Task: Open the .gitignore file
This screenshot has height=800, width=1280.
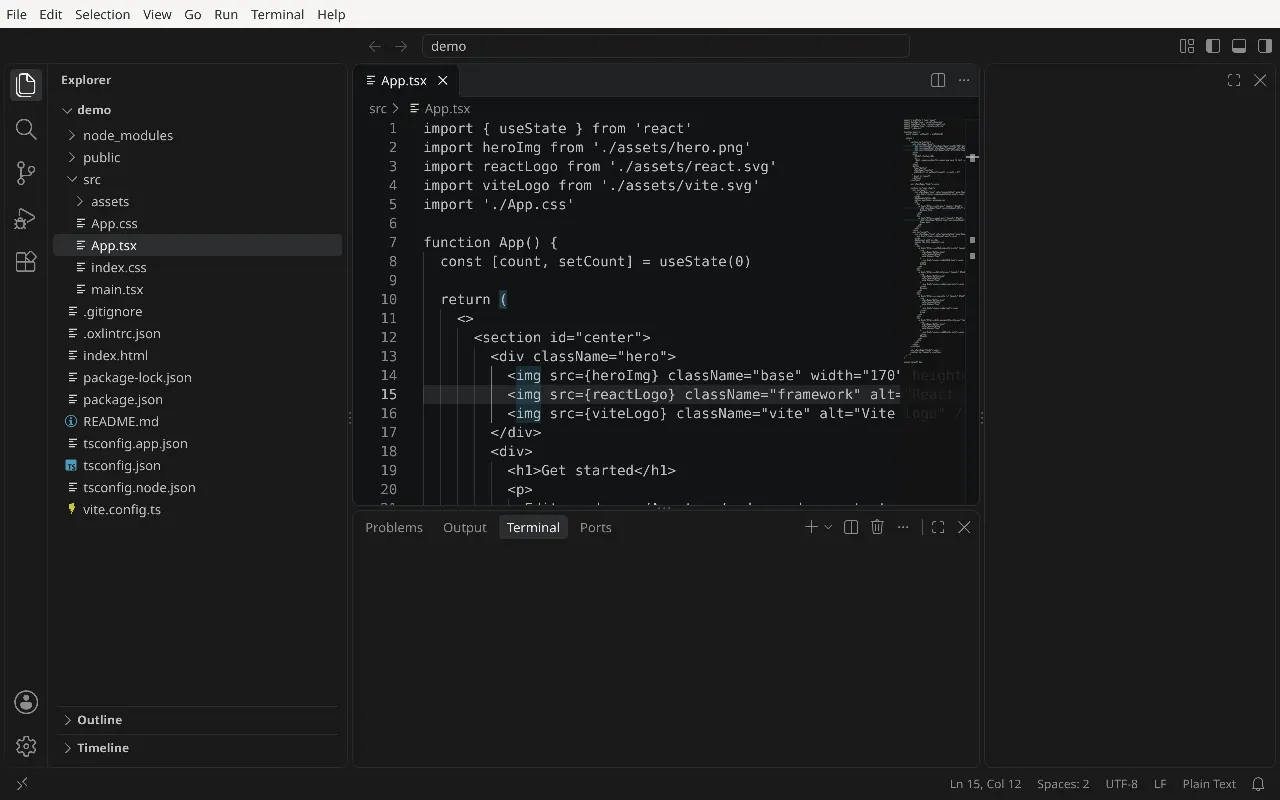Action: coord(197,311)
